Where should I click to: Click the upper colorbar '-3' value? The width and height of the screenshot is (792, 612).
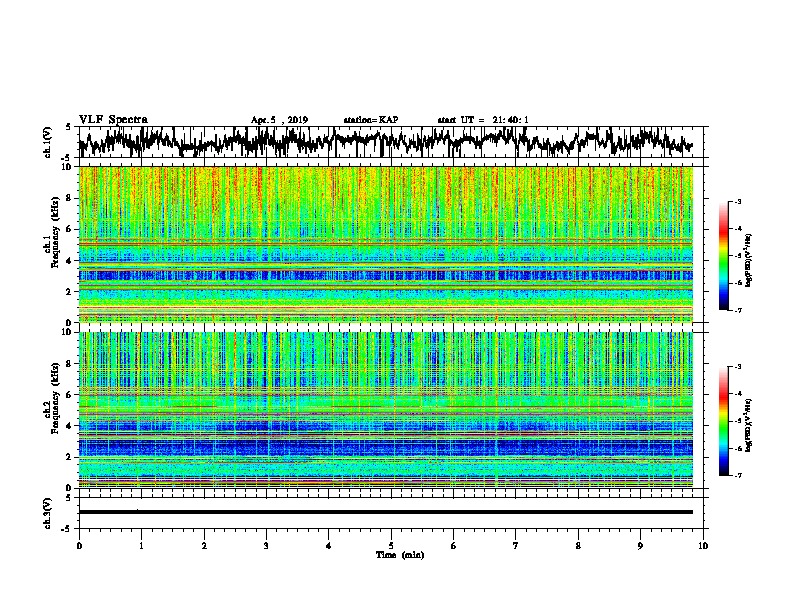pos(737,201)
